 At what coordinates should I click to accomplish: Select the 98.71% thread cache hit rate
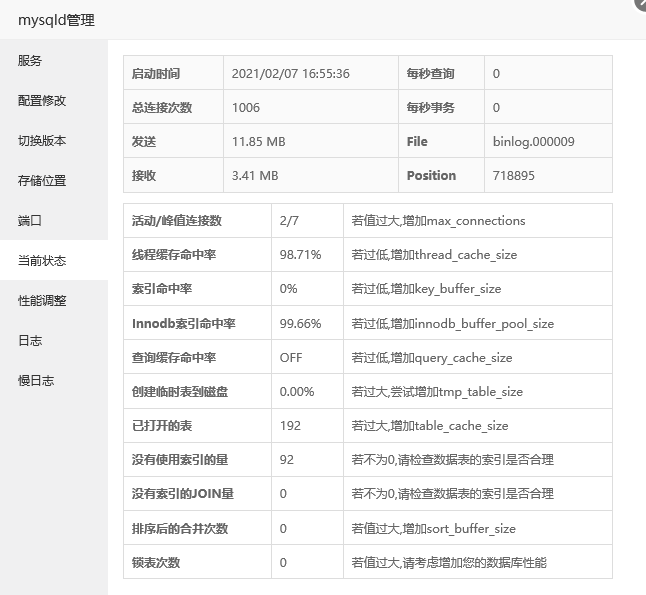pos(300,255)
